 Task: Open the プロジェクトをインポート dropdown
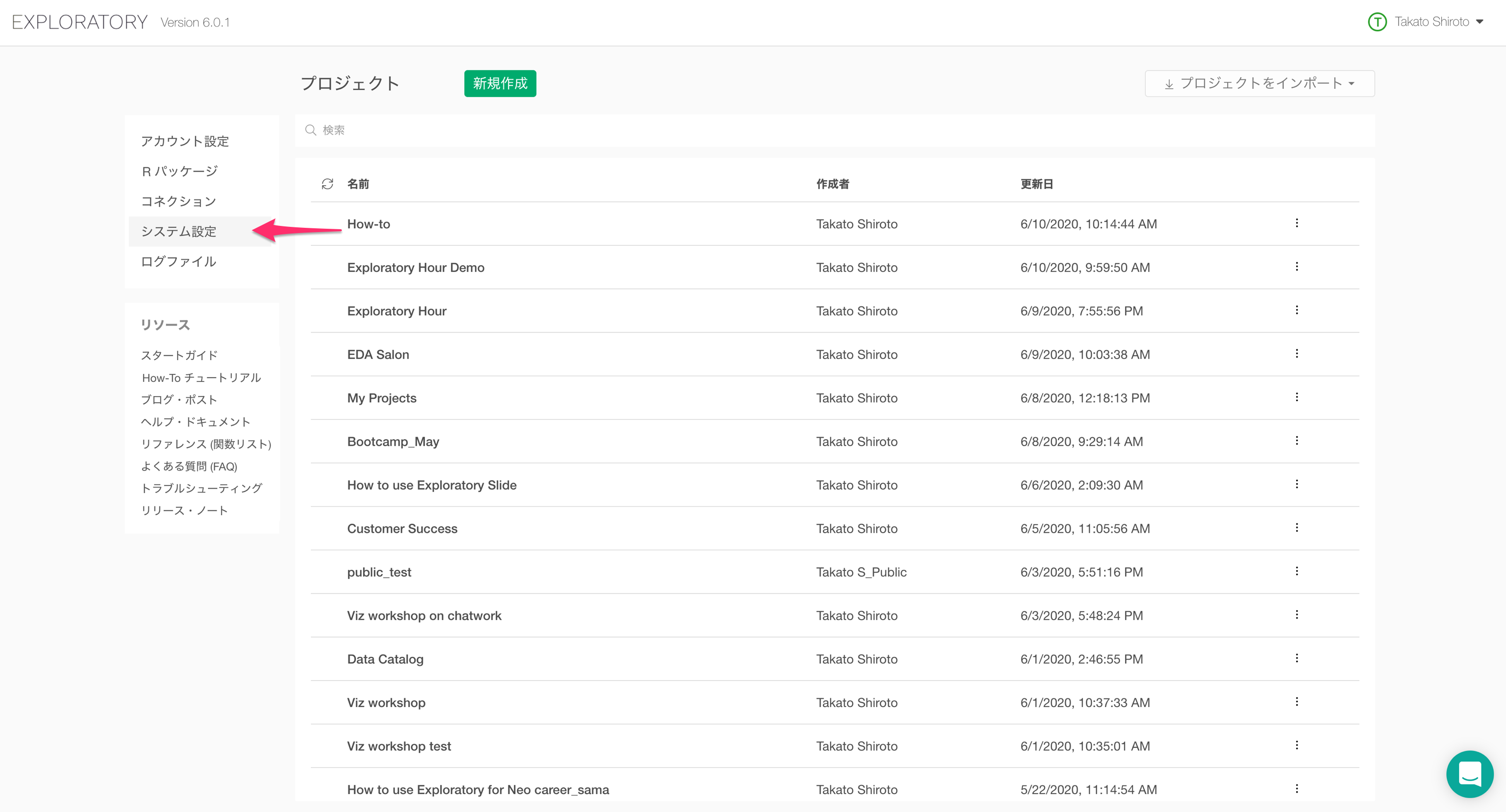[x=1259, y=84]
